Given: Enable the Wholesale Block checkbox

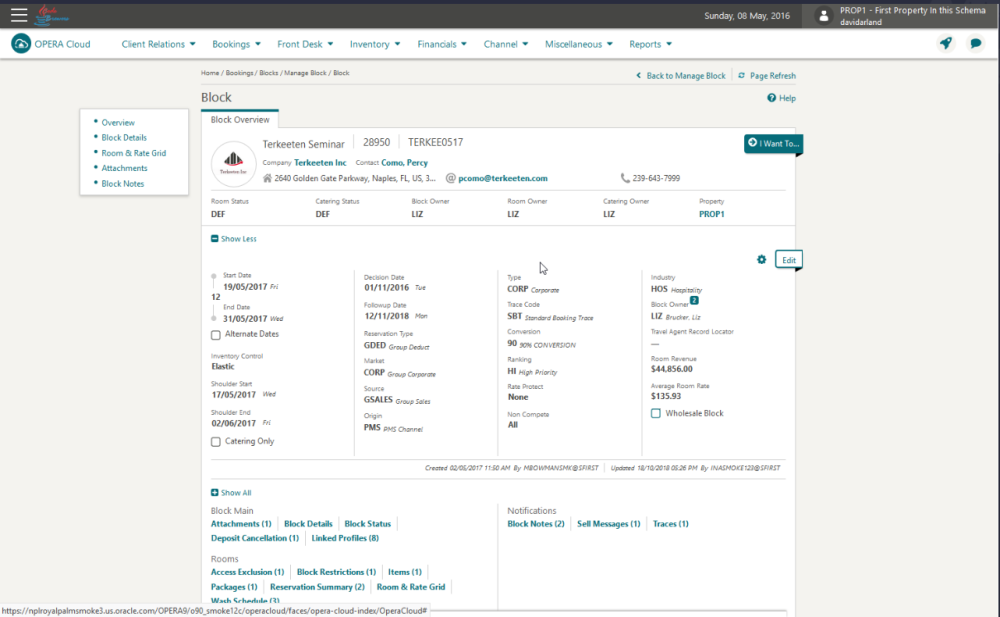Looking at the screenshot, I should (656, 413).
